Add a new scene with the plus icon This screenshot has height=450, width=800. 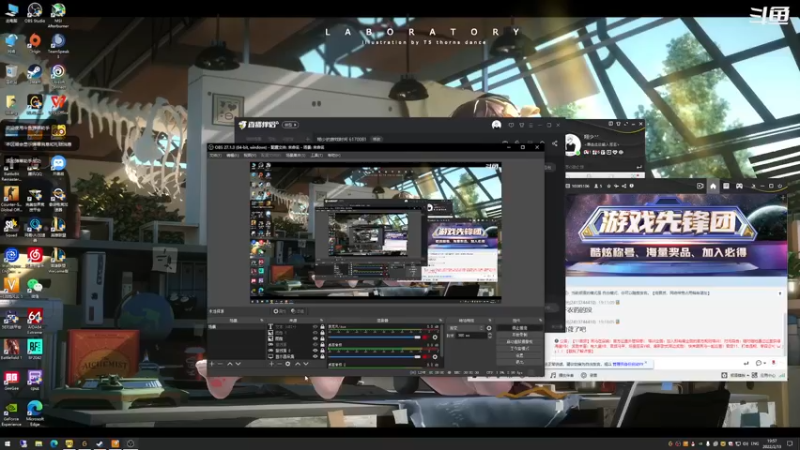coord(212,364)
